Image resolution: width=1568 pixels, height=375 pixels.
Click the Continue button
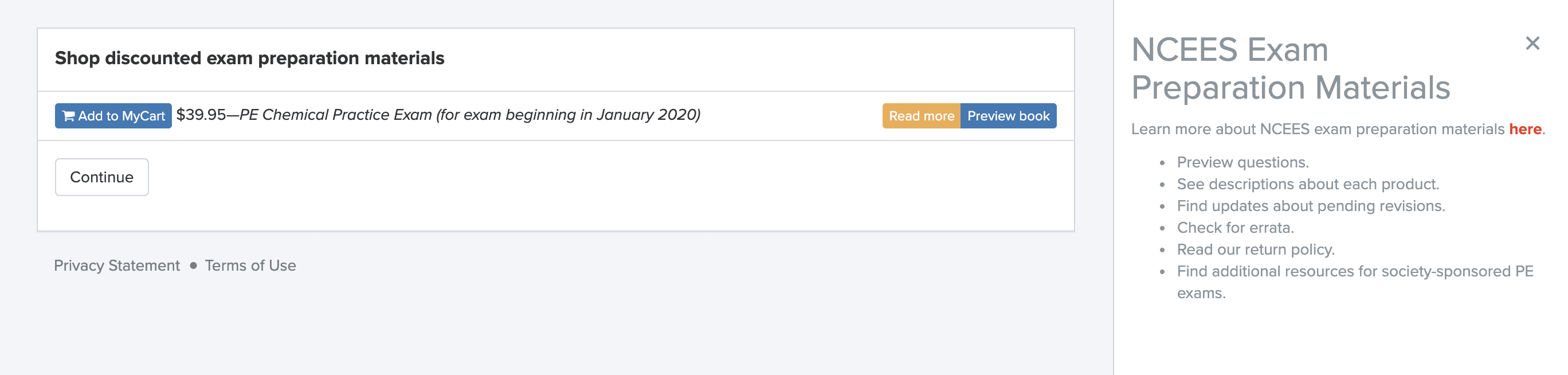click(101, 177)
